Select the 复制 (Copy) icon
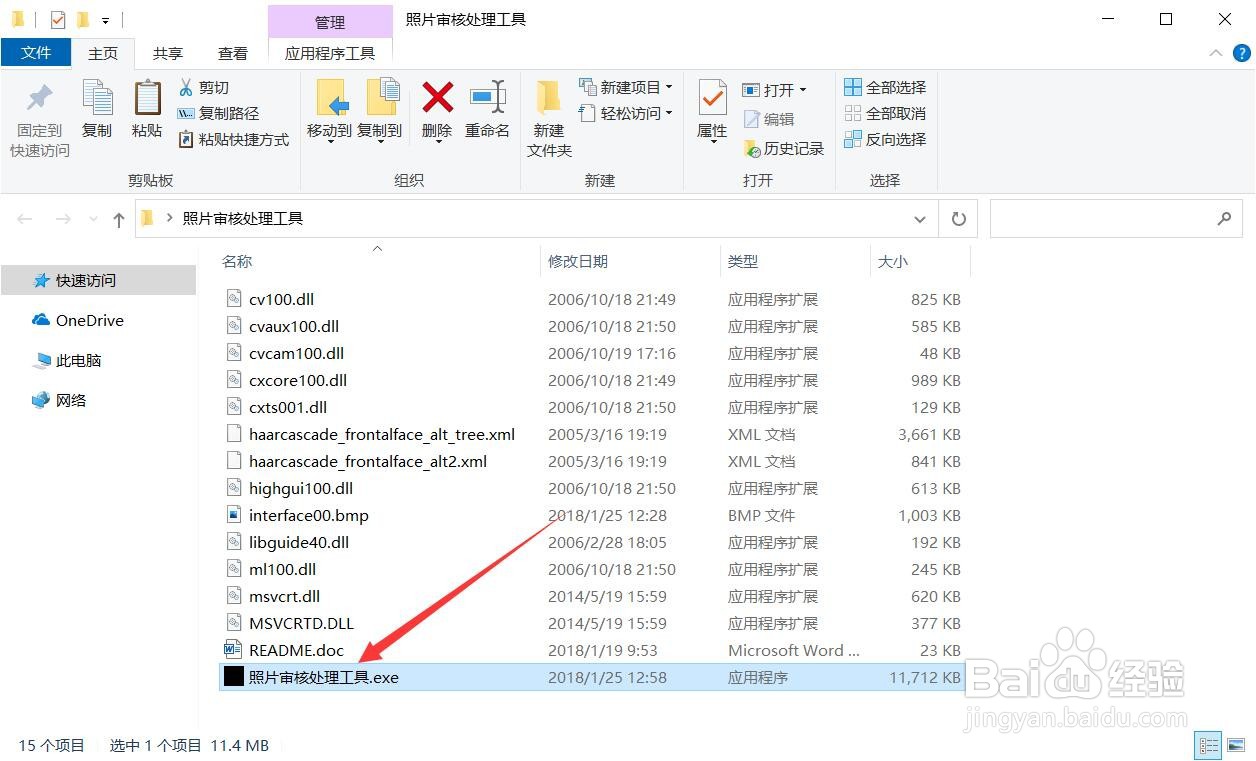Screen dimensions: 1256x761 click(97, 112)
